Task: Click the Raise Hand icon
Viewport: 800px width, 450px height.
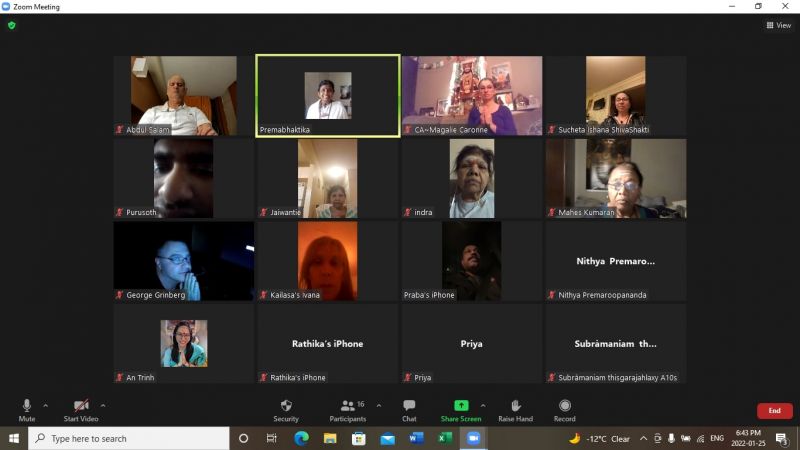Action: [515, 406]
